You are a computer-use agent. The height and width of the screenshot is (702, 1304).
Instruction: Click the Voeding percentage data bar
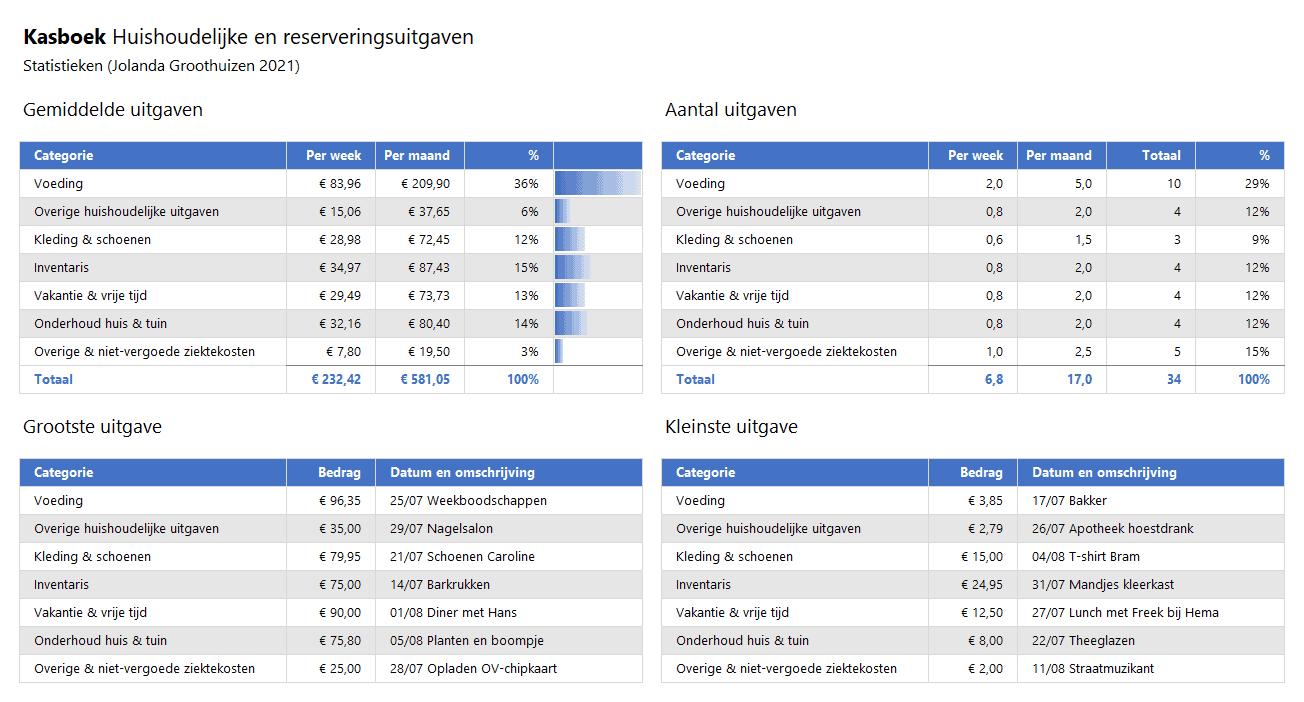(x=597, y=184)
